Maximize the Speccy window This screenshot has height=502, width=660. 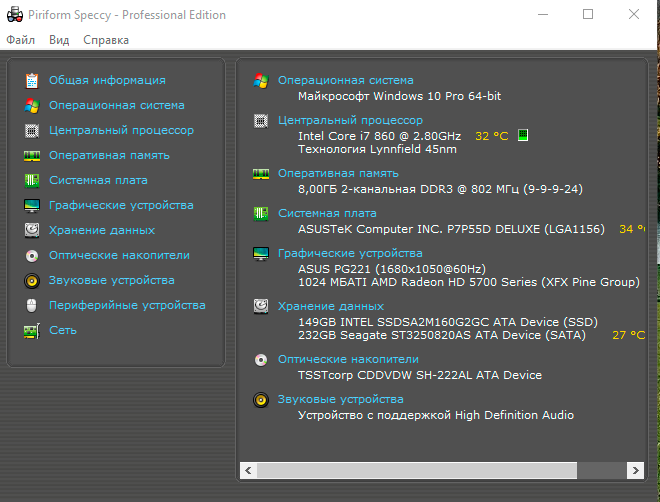coord(588,14)
